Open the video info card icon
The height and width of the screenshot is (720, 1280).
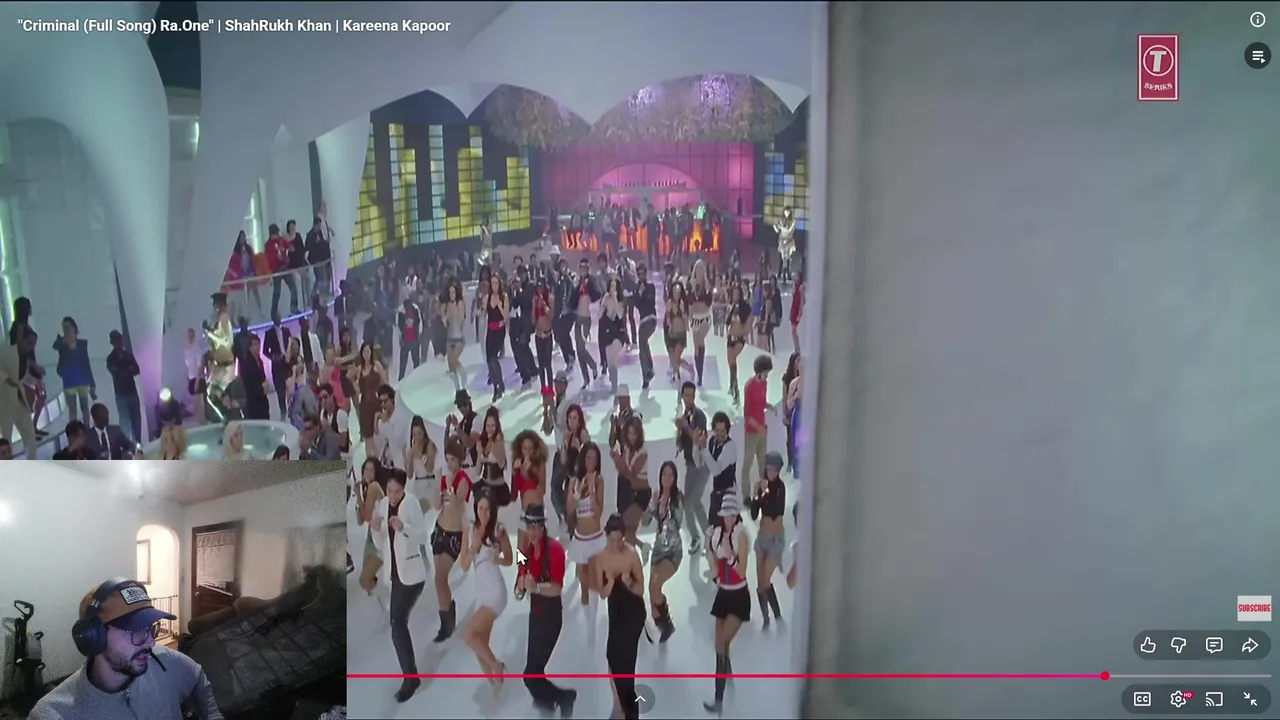1258,20
